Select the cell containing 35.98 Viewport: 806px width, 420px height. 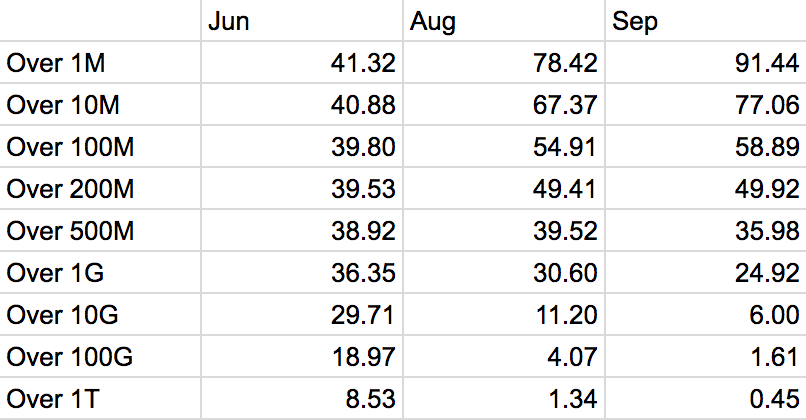pos(706,230)
